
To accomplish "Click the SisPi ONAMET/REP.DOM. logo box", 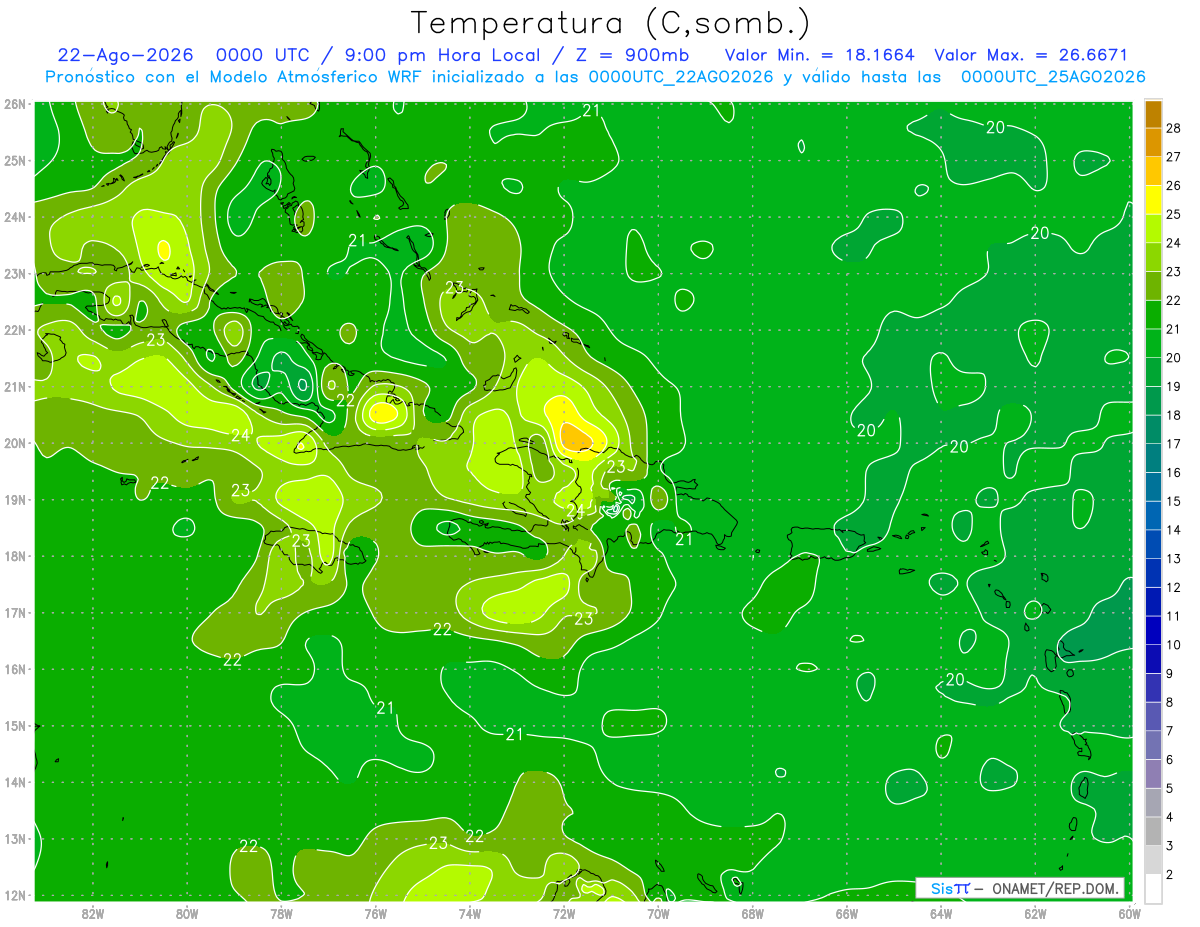I will click(x=1019, y=888).
